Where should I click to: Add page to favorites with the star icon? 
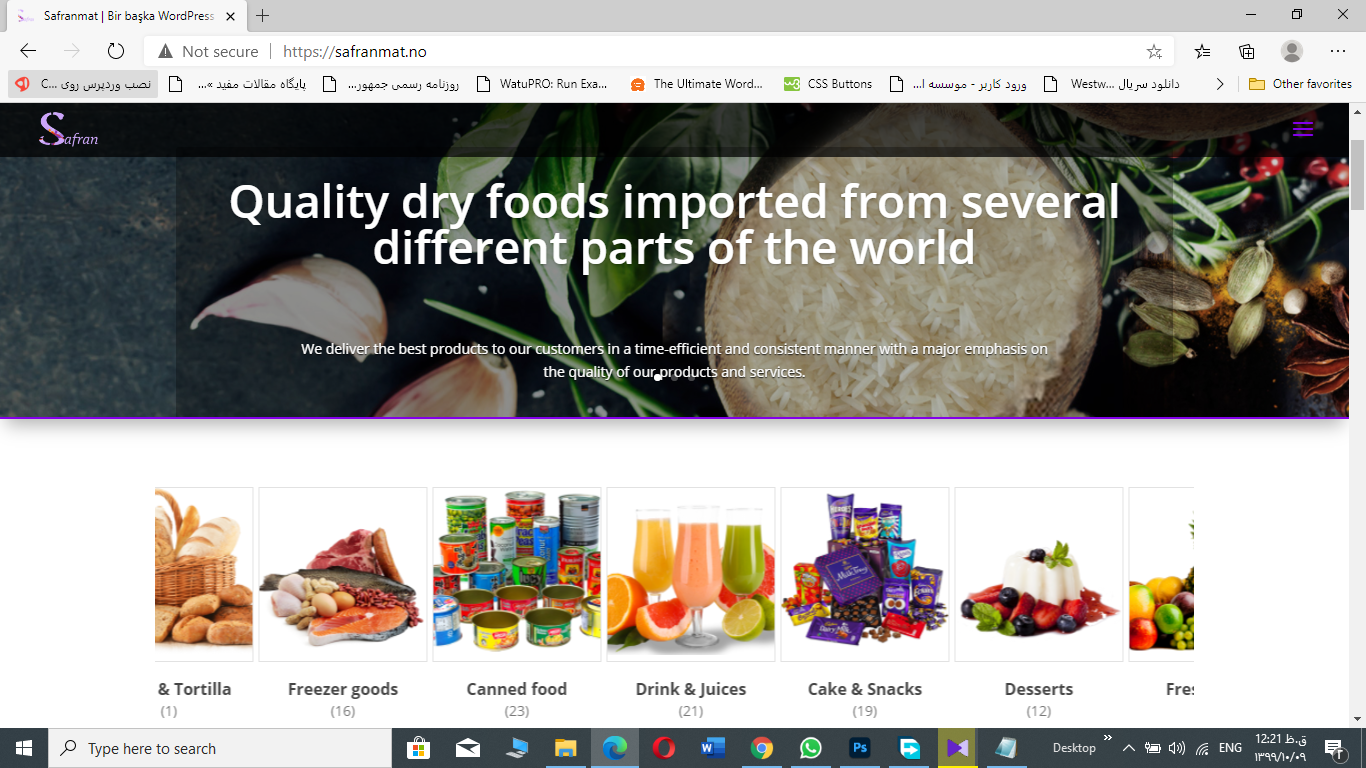(1154, 51)
